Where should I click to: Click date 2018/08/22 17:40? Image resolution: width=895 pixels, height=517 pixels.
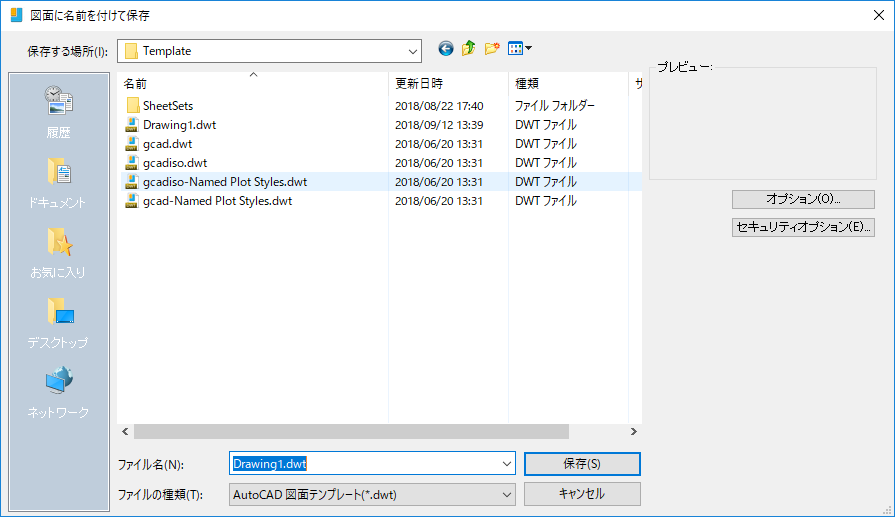coord(439,106)
